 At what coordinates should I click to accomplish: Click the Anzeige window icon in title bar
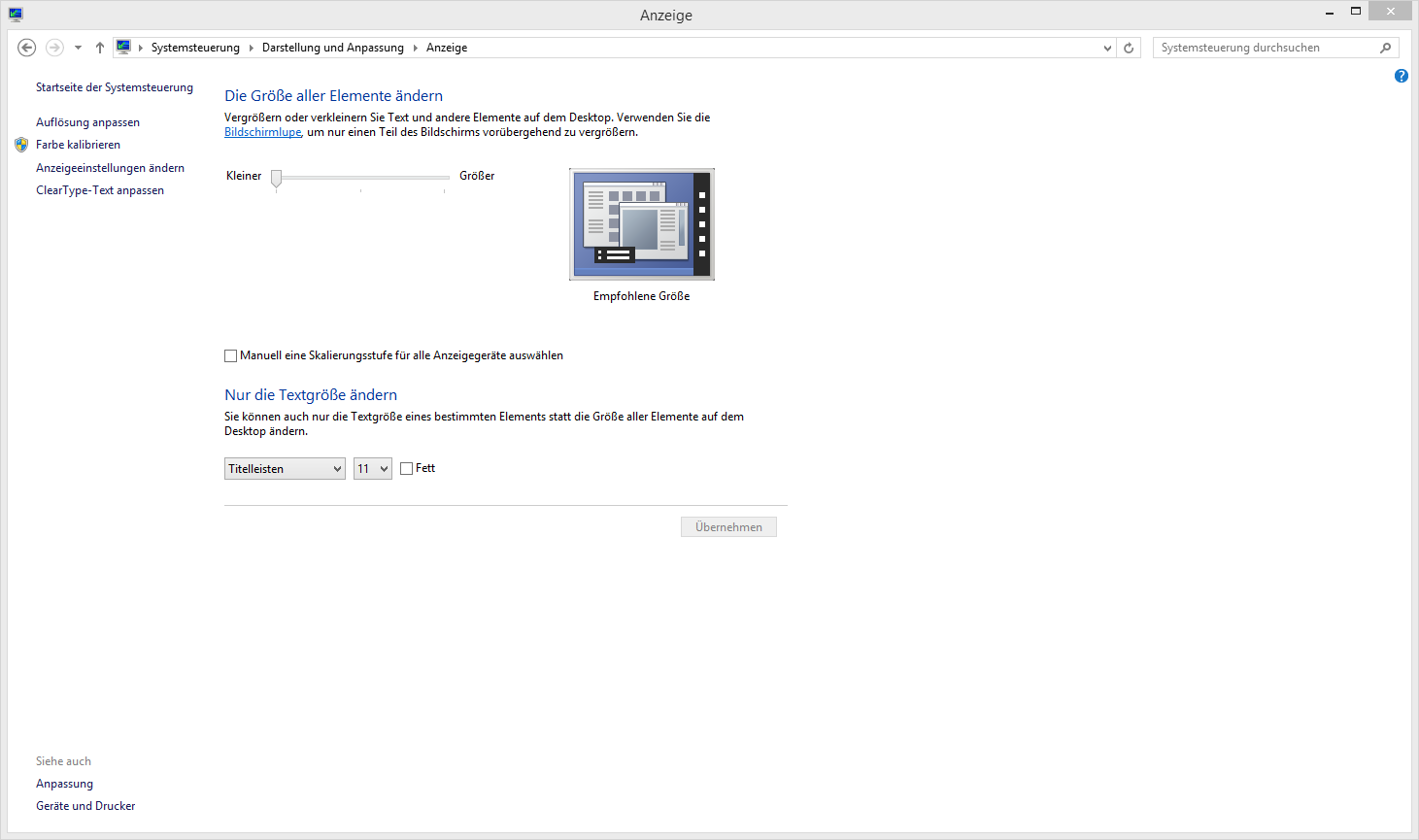click(x=16, y=14)
